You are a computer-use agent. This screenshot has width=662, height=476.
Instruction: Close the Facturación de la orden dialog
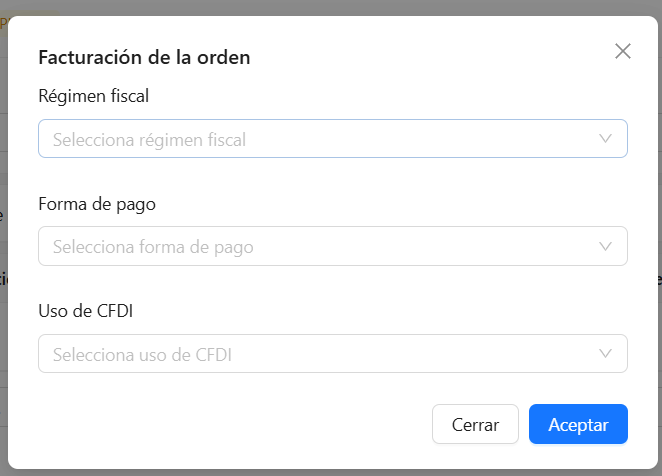click(x=623, y=51)
